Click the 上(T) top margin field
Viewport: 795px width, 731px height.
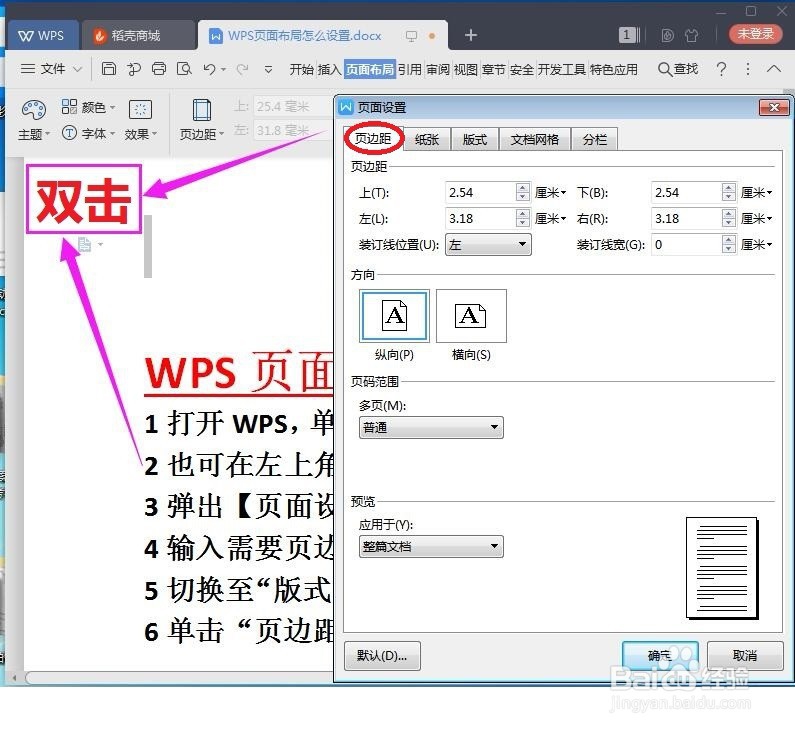pos(480,193)
